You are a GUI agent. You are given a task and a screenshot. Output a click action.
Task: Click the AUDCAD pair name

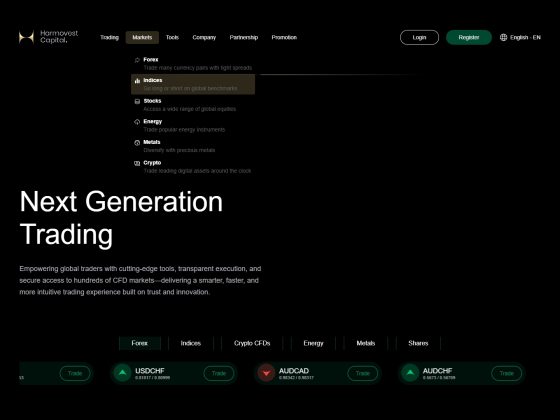[294, 371]
